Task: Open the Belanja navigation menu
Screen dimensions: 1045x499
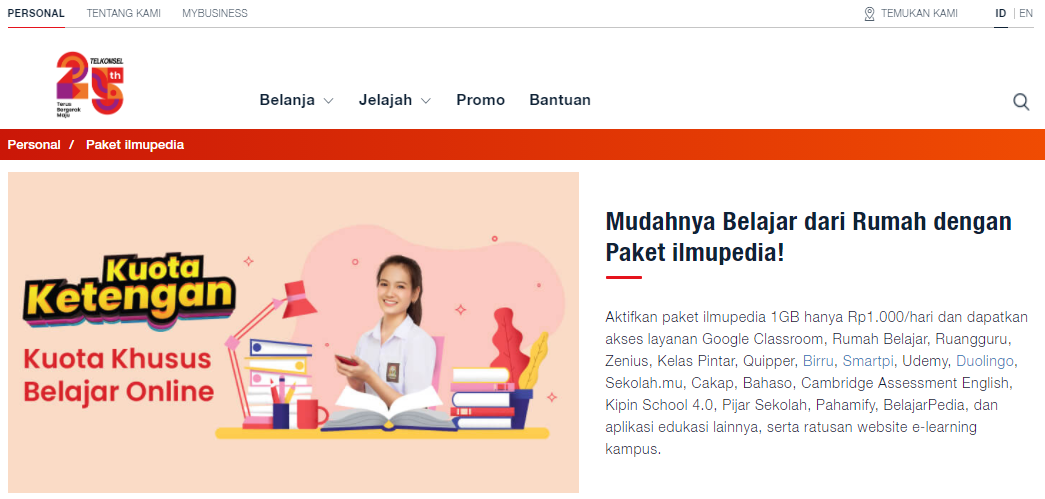Action: 287,100
